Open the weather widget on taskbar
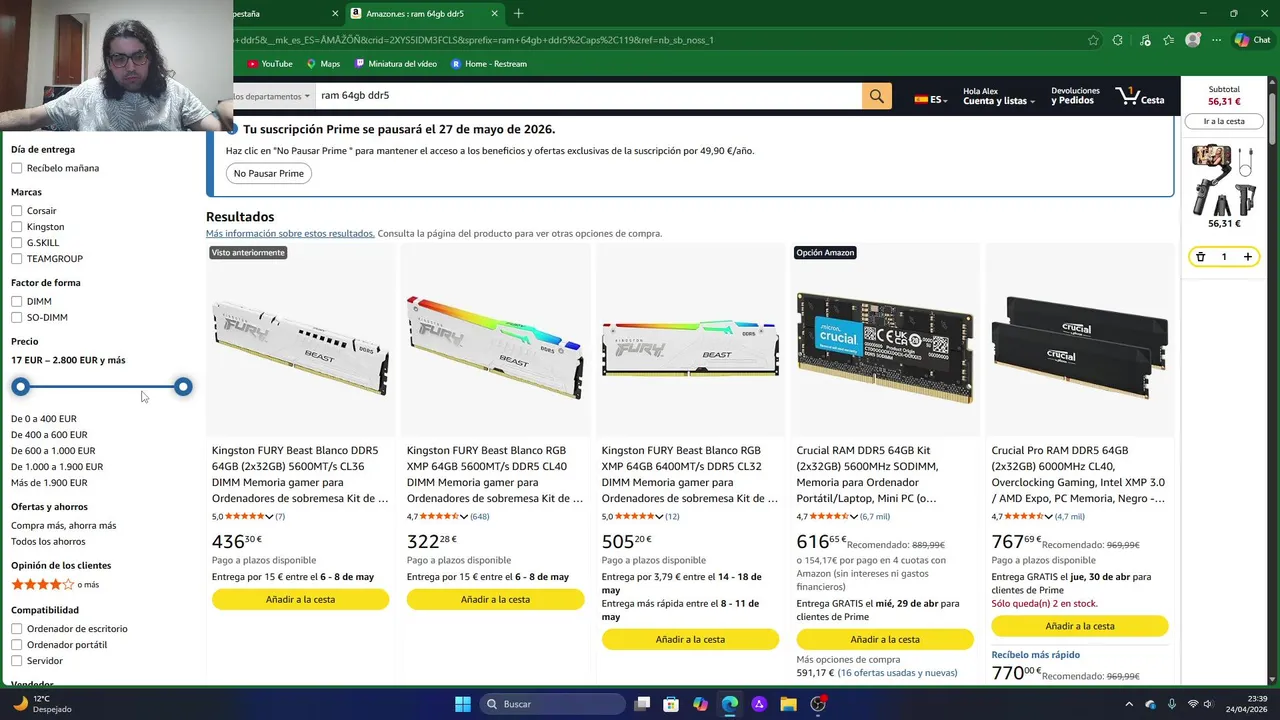The width and height of the screenshot is (1280, 720). pos(40,704)
